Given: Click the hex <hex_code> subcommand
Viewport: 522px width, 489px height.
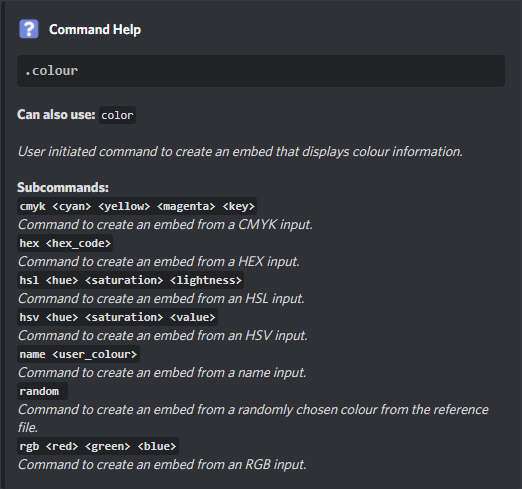Looking at the screenshot, I should pos(65,243).
